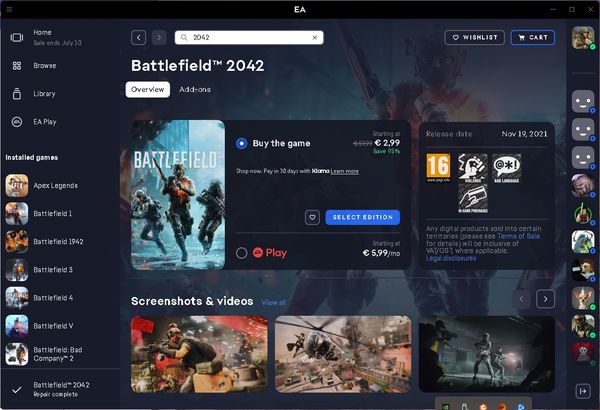
Task: Collapse friends panel with arrow icon
Action: (583, 391)
